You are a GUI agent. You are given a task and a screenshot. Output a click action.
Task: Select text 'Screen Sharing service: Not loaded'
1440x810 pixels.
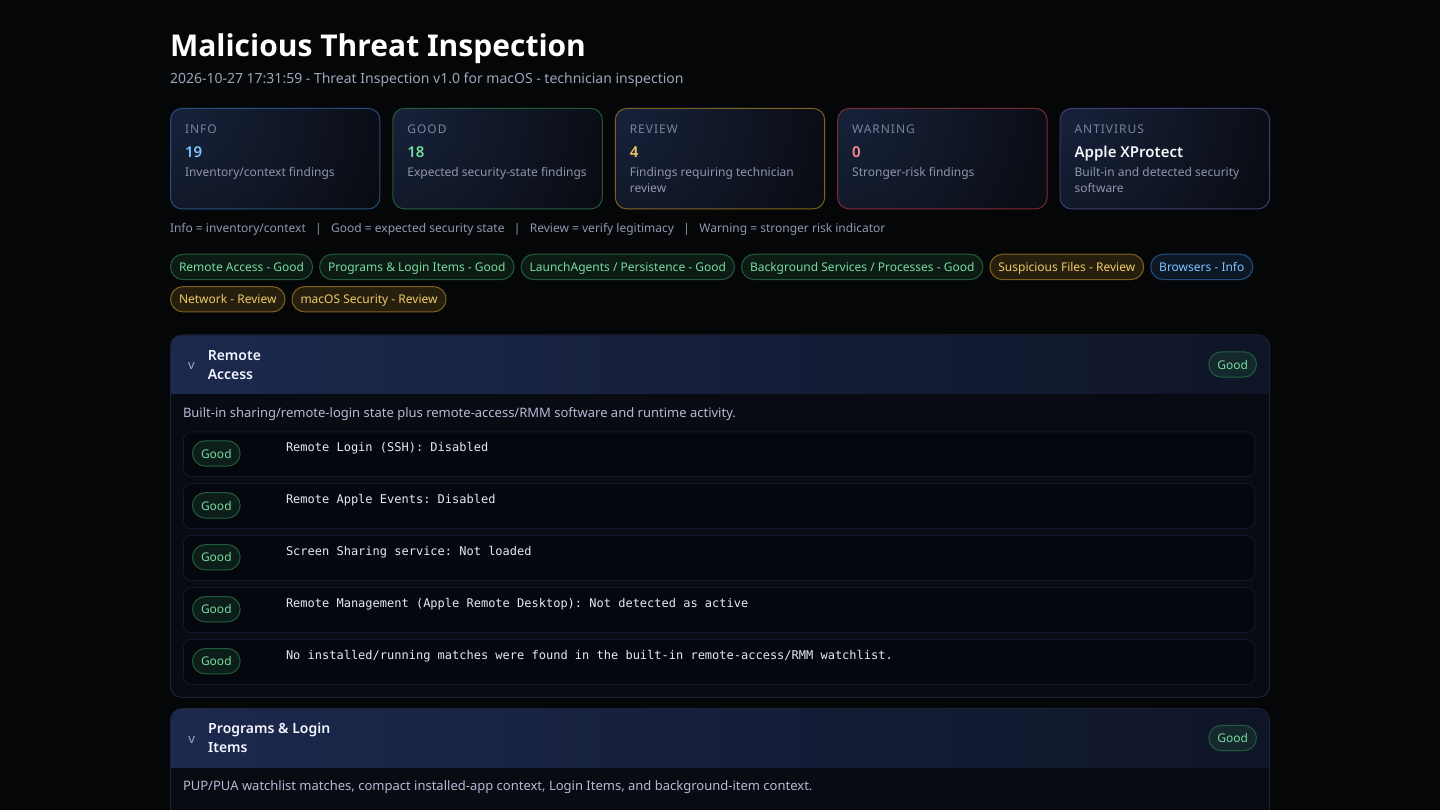409,551
